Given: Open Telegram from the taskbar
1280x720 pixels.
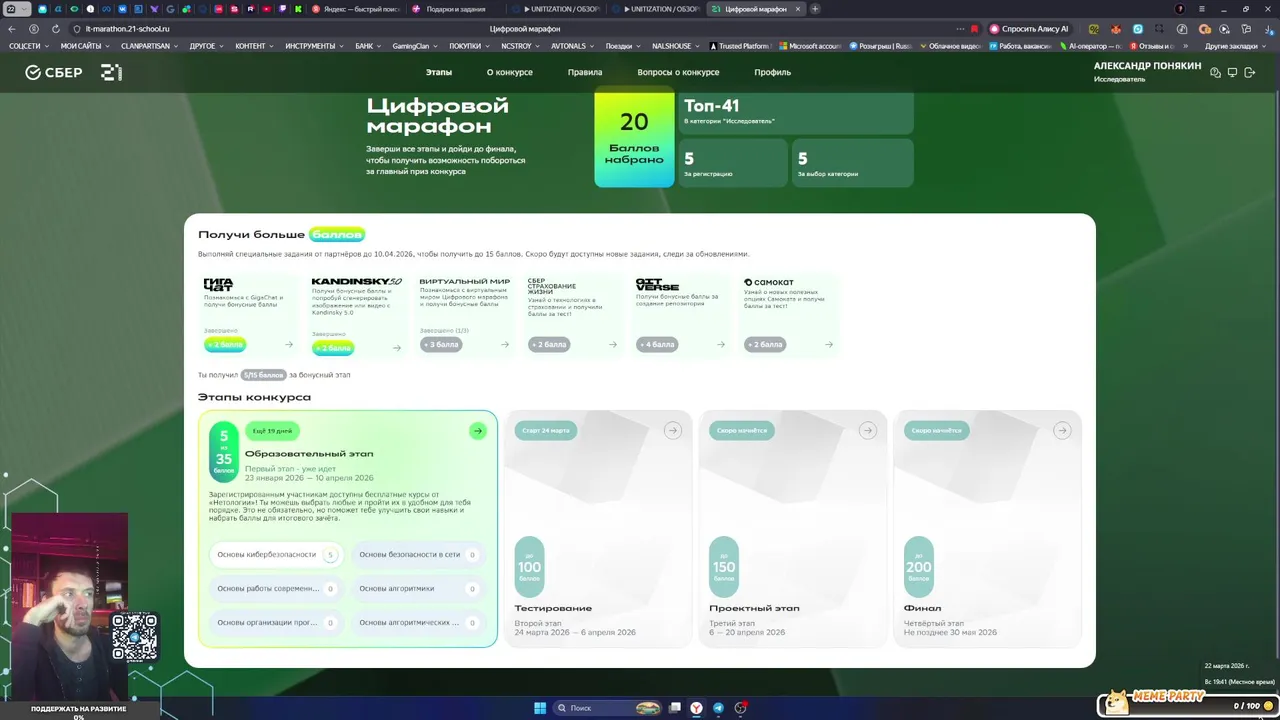Looking at the screenshot, I should tap(718, 708).
